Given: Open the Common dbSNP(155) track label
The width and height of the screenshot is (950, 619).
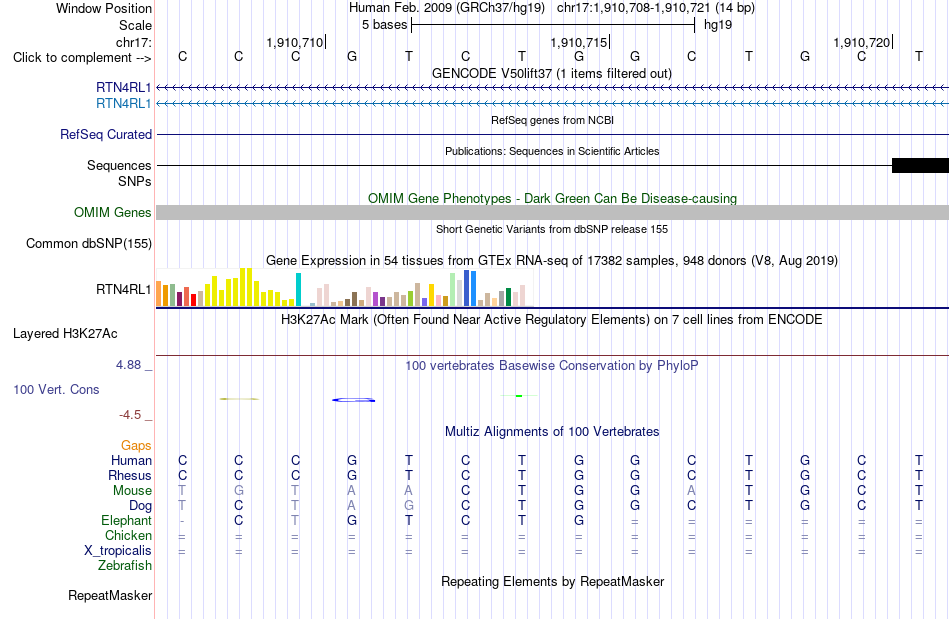Looking at the screenshot, I should pos(89,243).
